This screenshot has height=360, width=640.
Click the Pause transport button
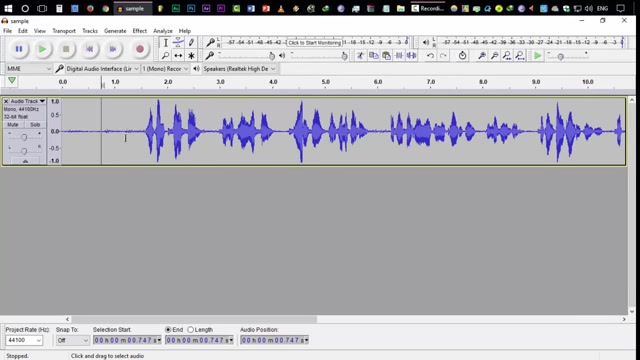(x=19, y=49)
